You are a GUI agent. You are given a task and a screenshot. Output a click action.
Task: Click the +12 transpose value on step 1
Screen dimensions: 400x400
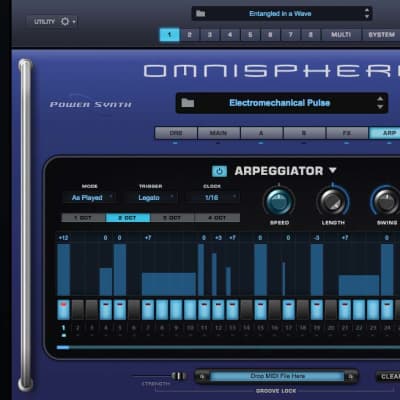(63, 238)
